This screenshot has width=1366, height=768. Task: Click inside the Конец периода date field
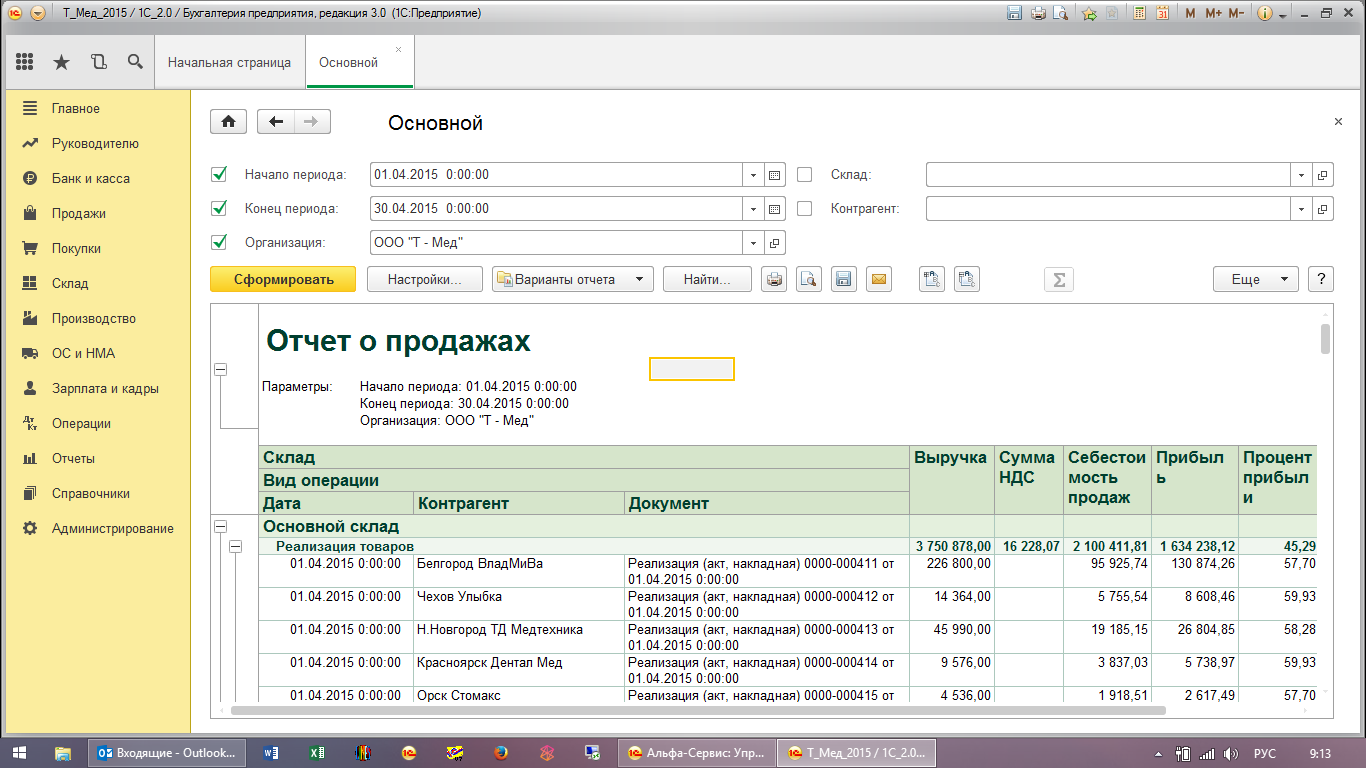pyautogui.click(x=555, y=209)
